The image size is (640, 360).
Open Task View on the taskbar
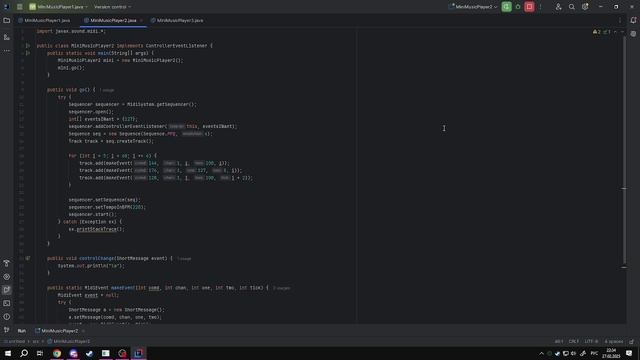(40, 353)
